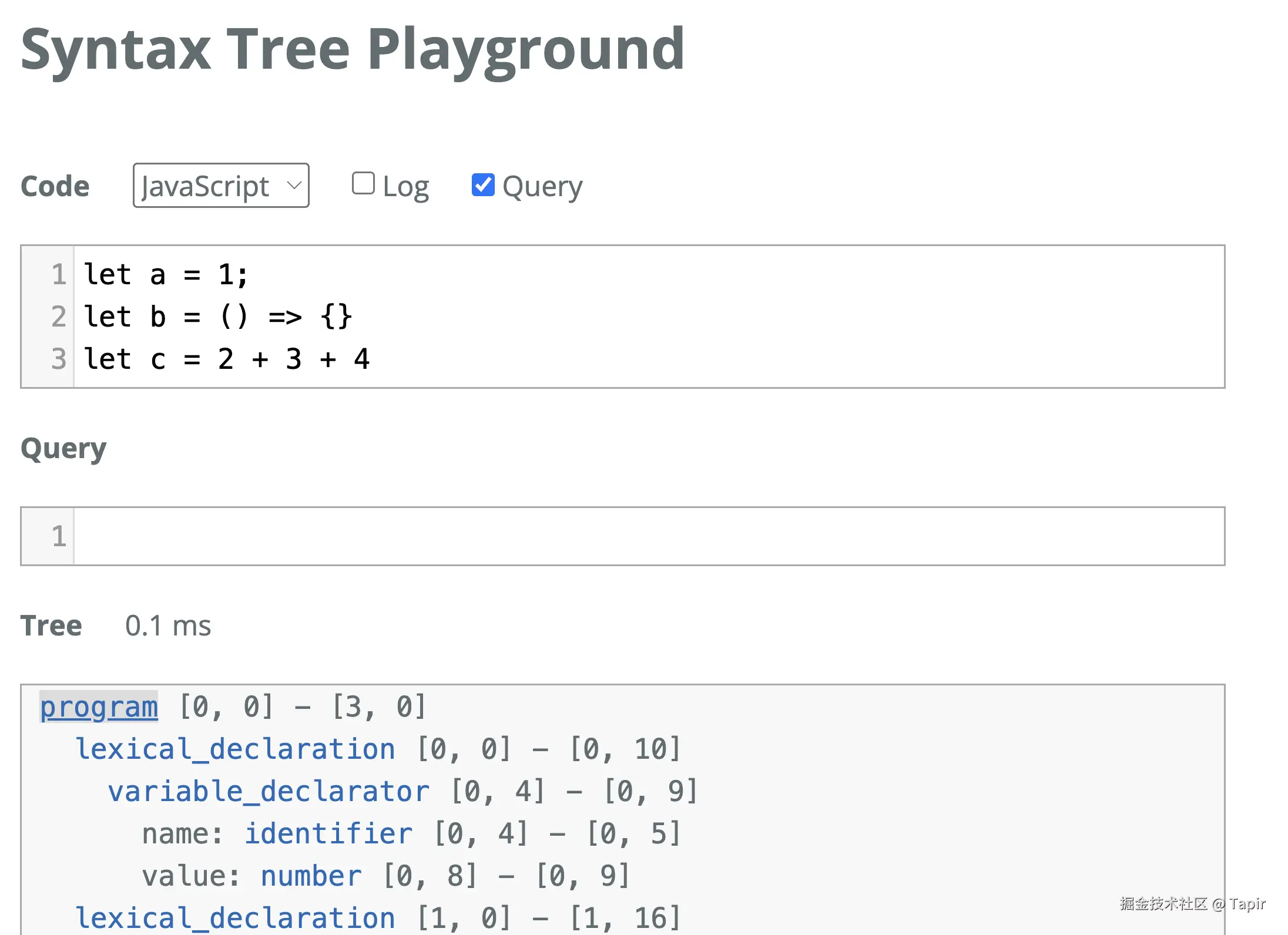Click line number 1 in code gutter
This screenshot has height=935, width=1288.
coord(58,274)
